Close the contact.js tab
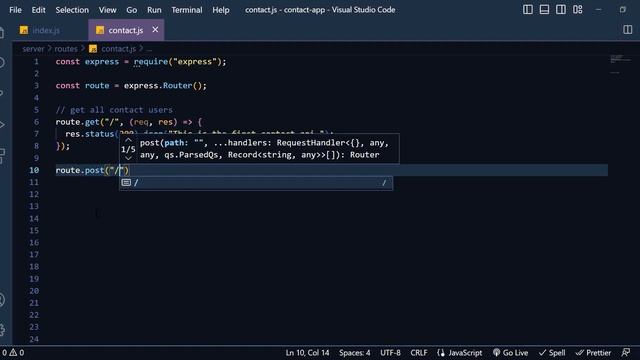The height and width of the screenshot is (360, 640). tap(155, 29)
